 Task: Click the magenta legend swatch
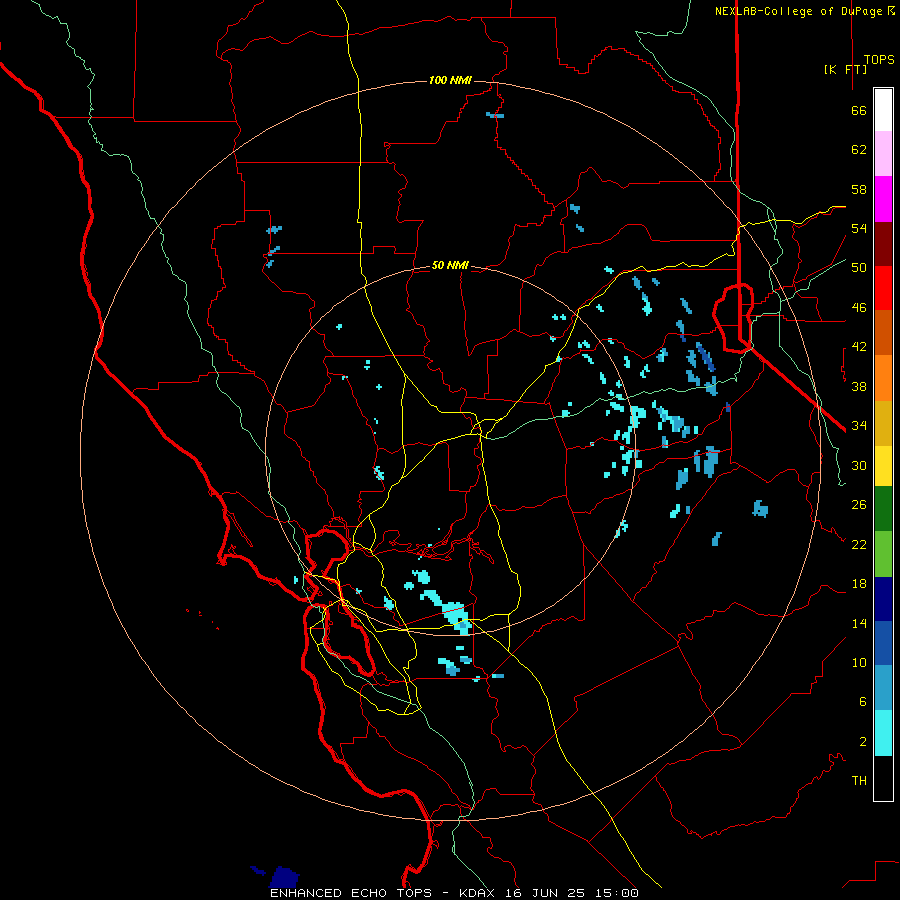(x=883, y=199)
